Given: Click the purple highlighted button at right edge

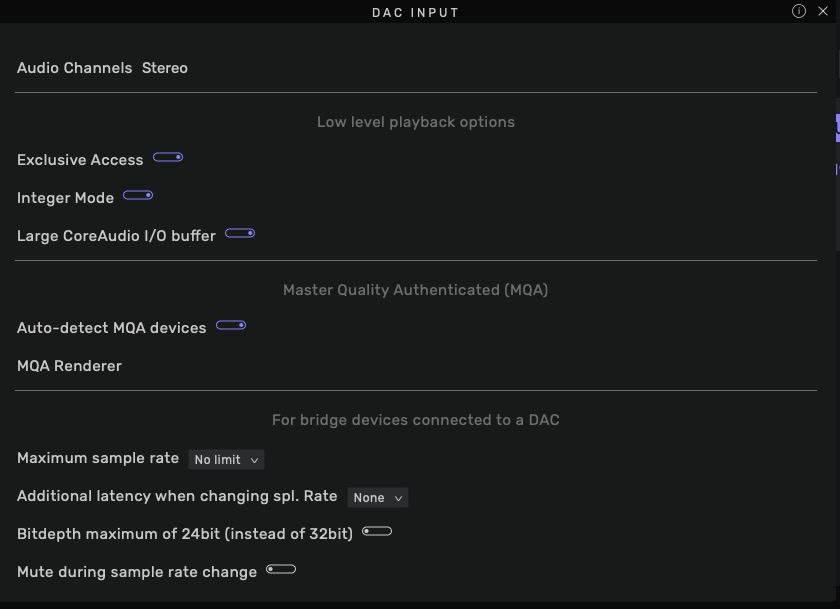Looking at the screenshot, I should point(837,128).
